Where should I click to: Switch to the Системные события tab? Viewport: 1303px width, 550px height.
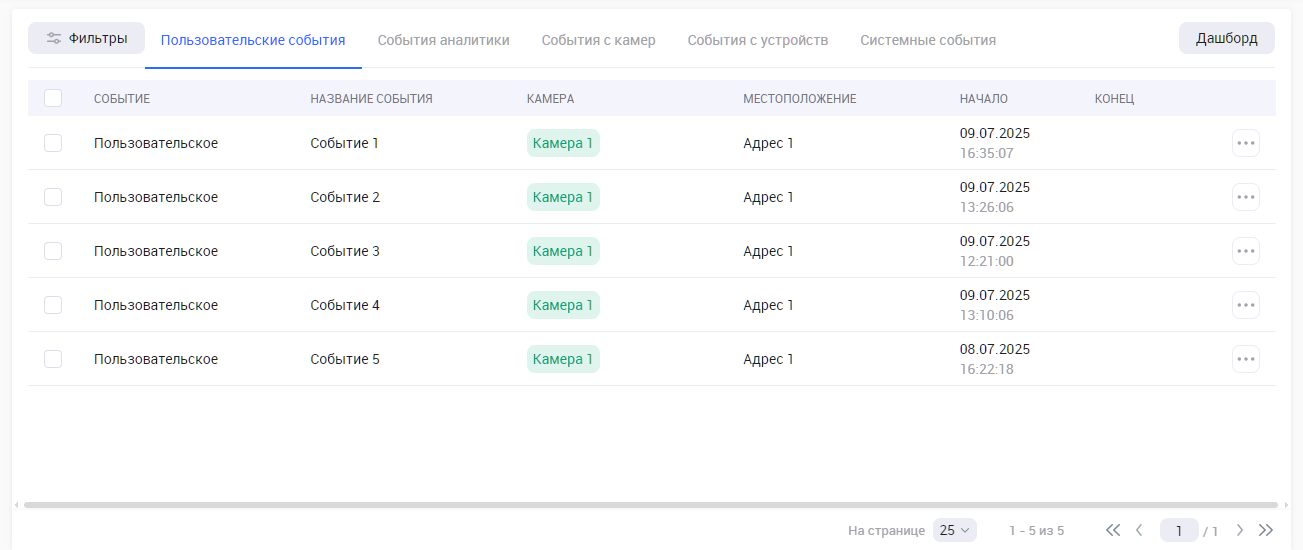pyautogui.click(x=927, y=40)
